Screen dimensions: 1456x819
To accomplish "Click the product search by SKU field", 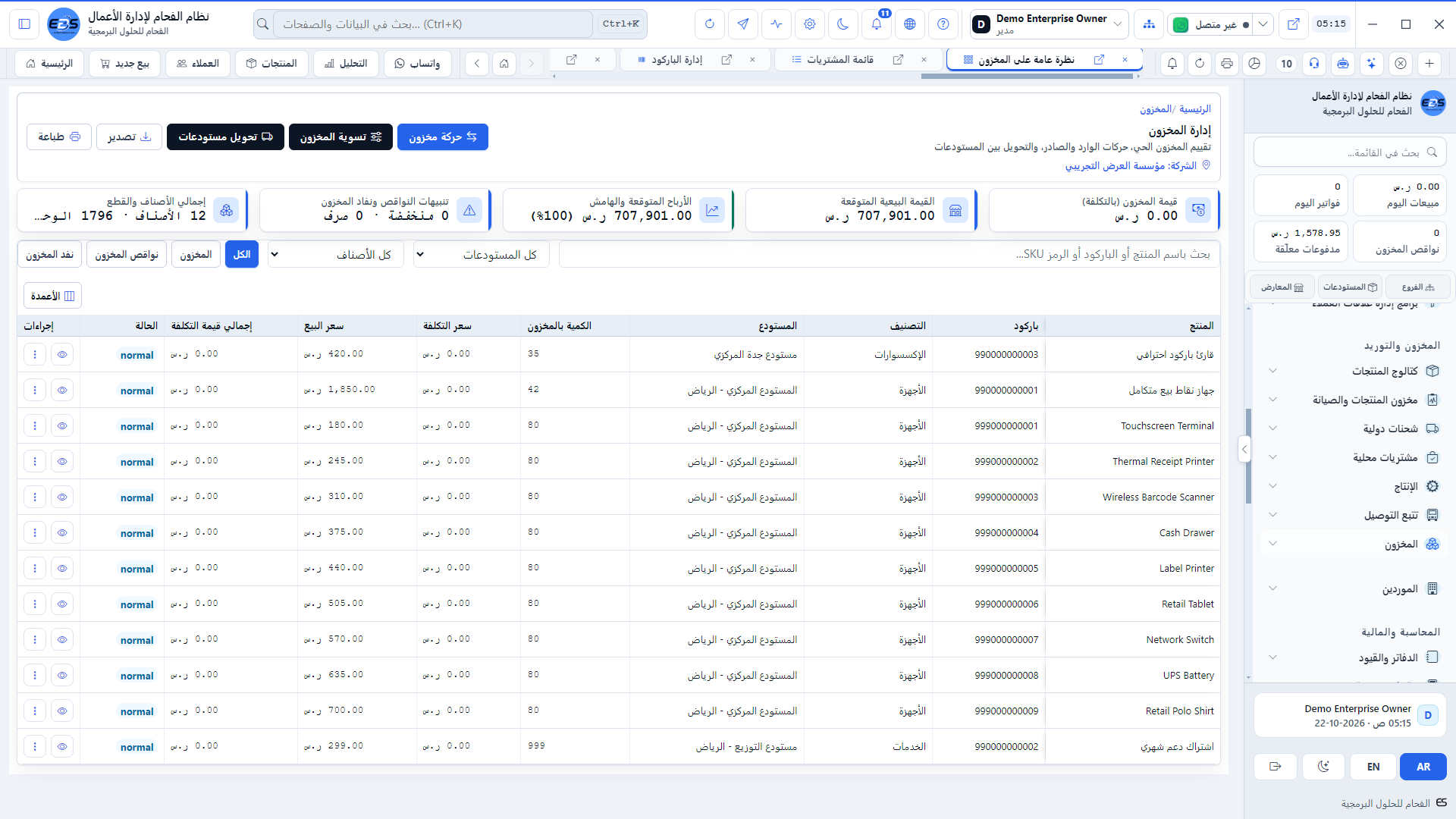I will 890,255.
